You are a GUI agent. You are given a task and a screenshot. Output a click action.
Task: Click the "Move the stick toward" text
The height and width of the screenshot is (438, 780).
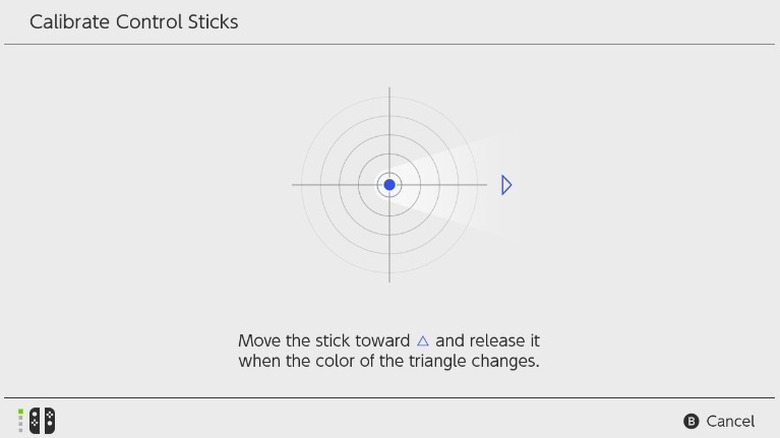[324, 341]
